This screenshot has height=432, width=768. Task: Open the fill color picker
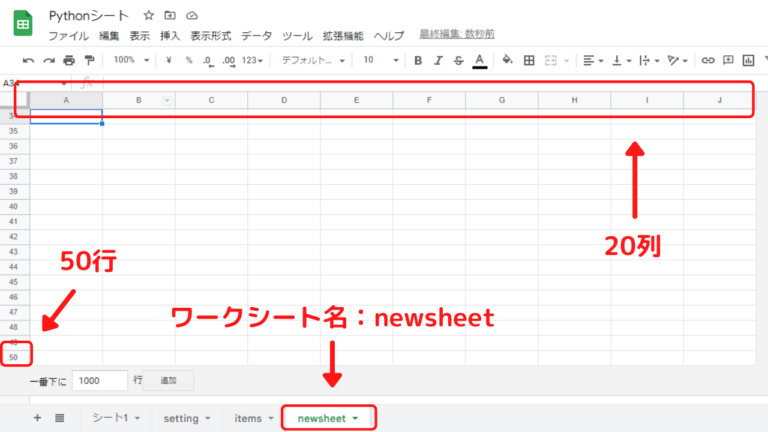[507, 60]
